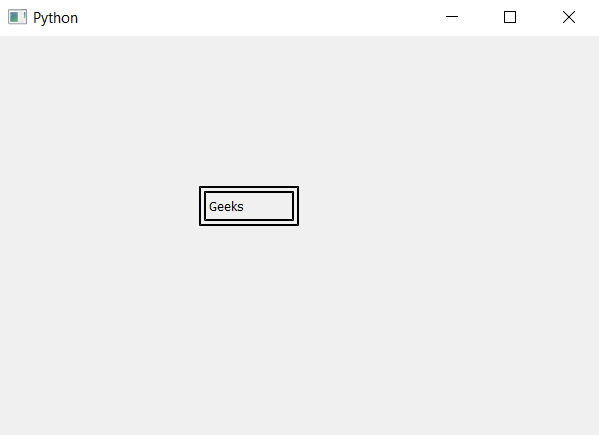
Task: Click the bottom-right corner of Geeks box border
Action: (x=298, y=225)
